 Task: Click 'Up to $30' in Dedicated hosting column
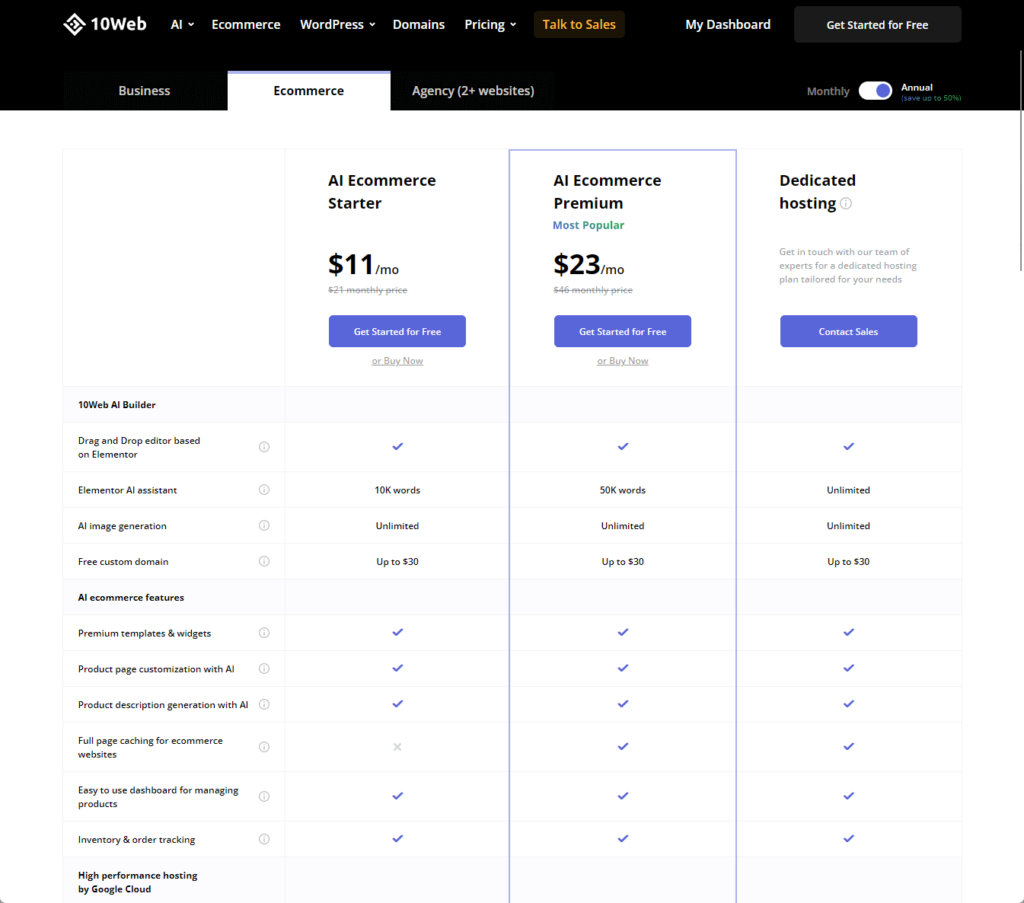(x=848, y=562)
